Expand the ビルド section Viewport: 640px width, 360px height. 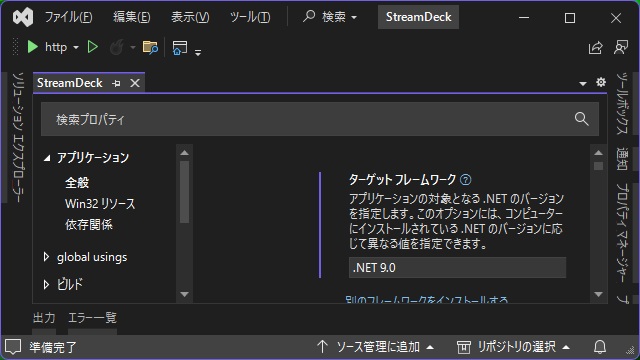(x=47, y=284)
